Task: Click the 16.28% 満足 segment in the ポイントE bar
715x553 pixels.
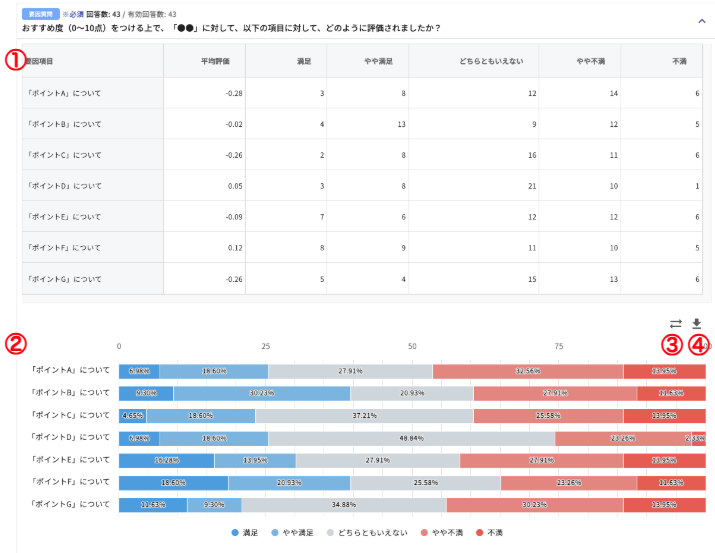Action: click(x=166, y=460)
